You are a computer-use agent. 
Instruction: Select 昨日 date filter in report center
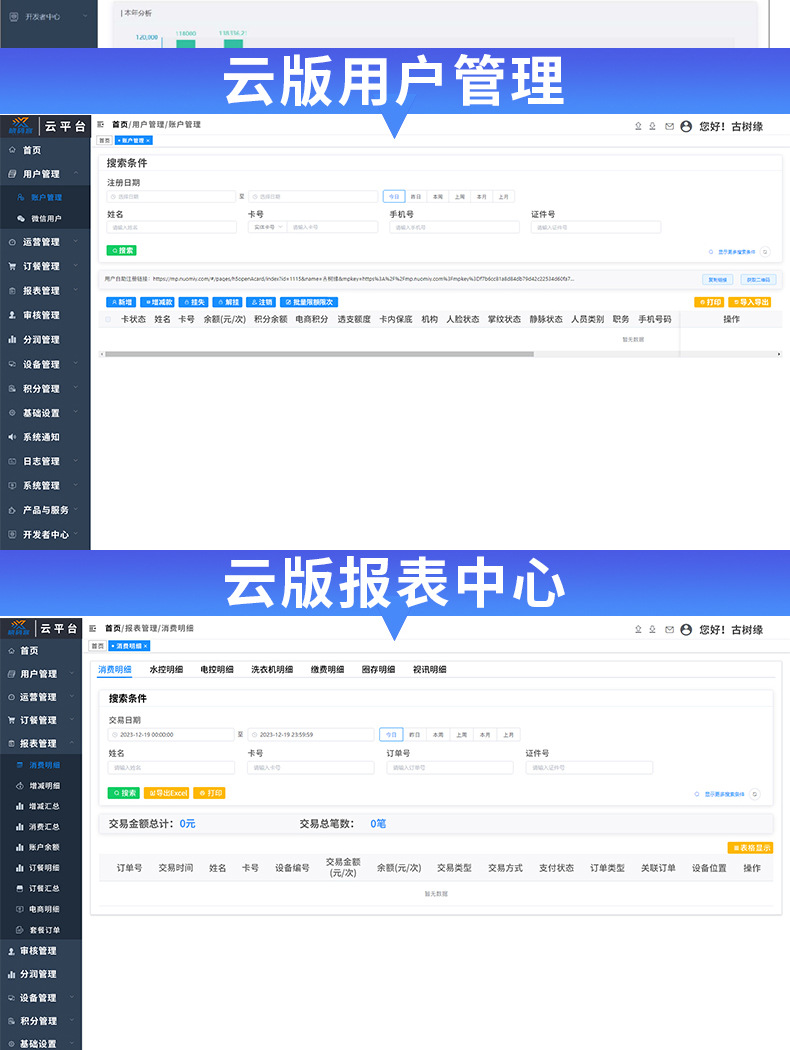[x=414, y=735]
